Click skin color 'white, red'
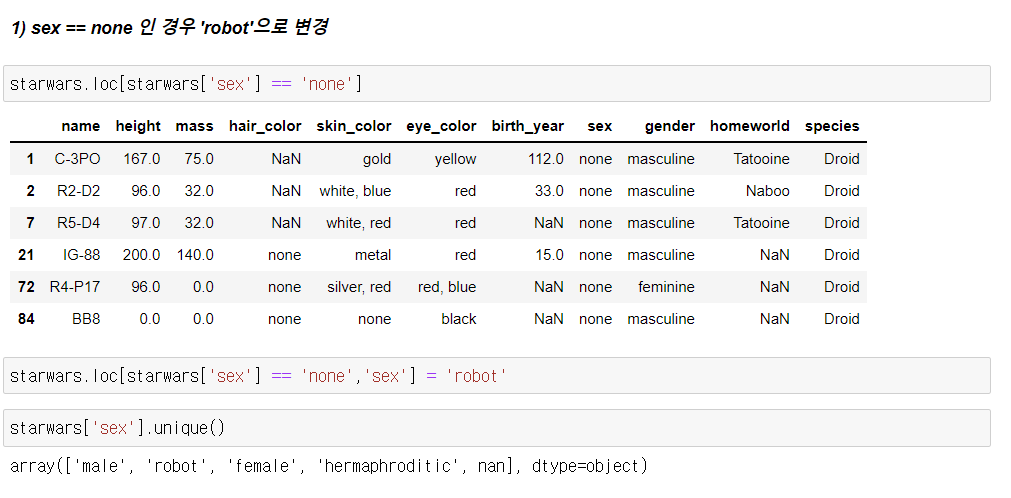Viewport: 1011px width, 498px height. click(358, 223)
